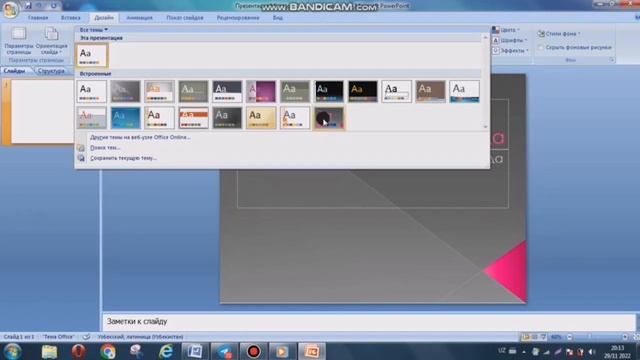Apply the brown theme thumbnail
The height and width of the screenshot is (360, 640).
click(431, 91)
